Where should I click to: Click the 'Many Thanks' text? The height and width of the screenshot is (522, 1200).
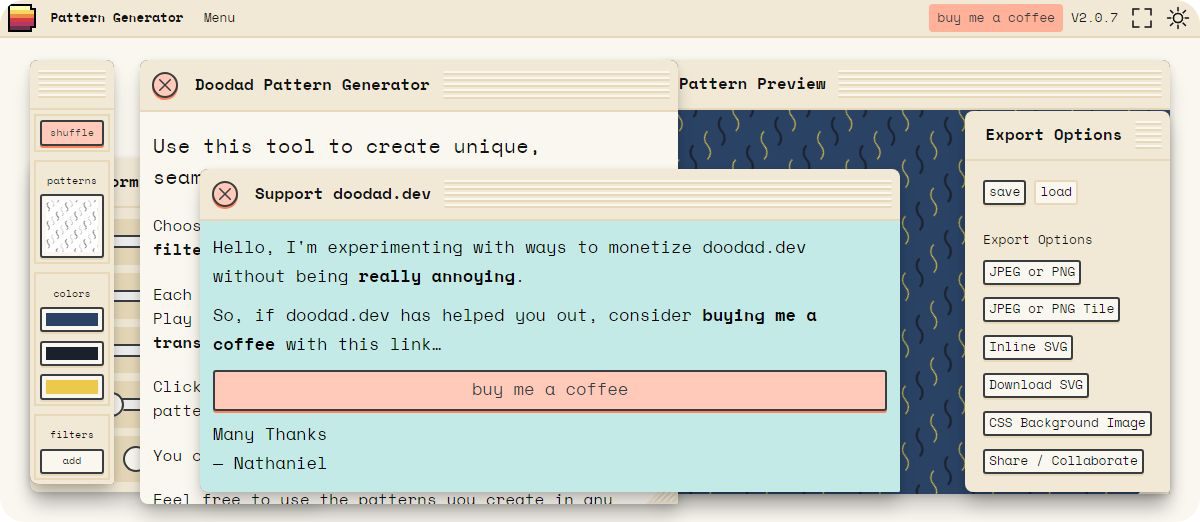270,434
